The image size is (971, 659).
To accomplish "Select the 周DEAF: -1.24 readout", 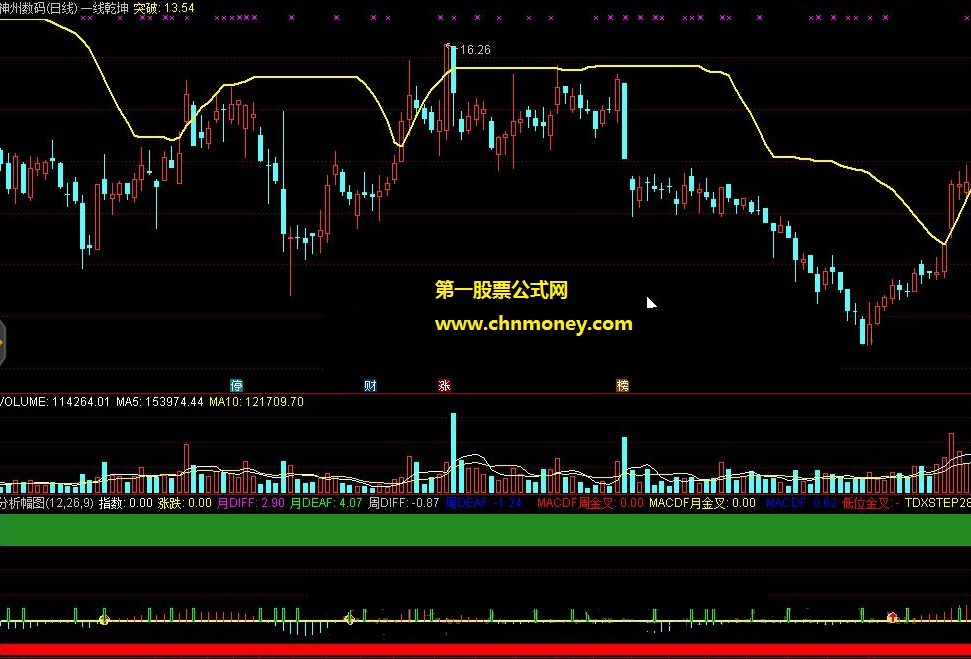I will click(x=484, y=503).
